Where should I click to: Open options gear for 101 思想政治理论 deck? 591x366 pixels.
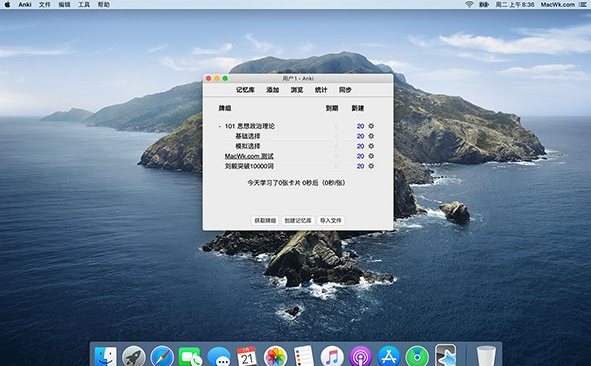tap(371, 126)
